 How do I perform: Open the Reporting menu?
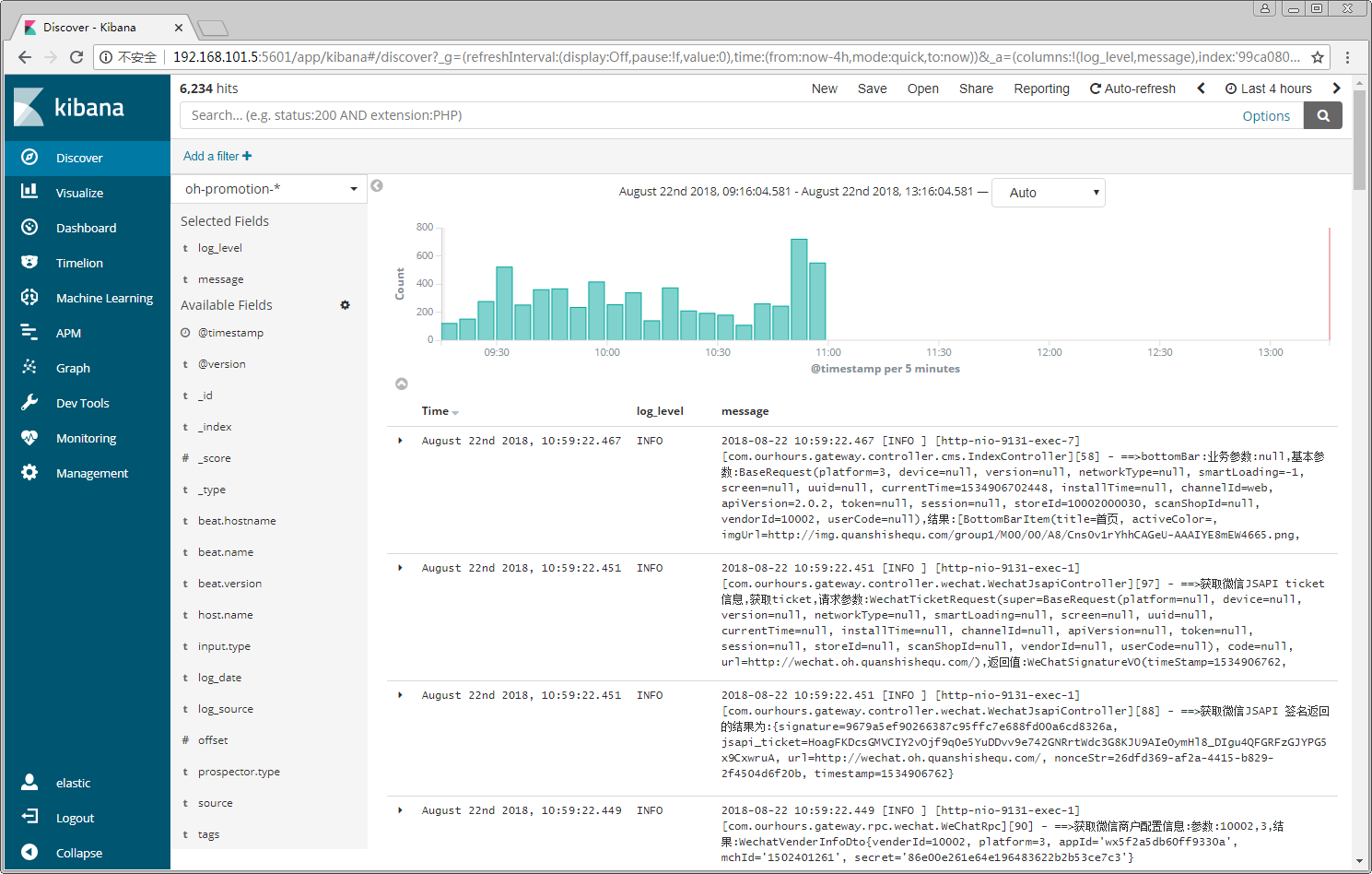point(1041,89)
